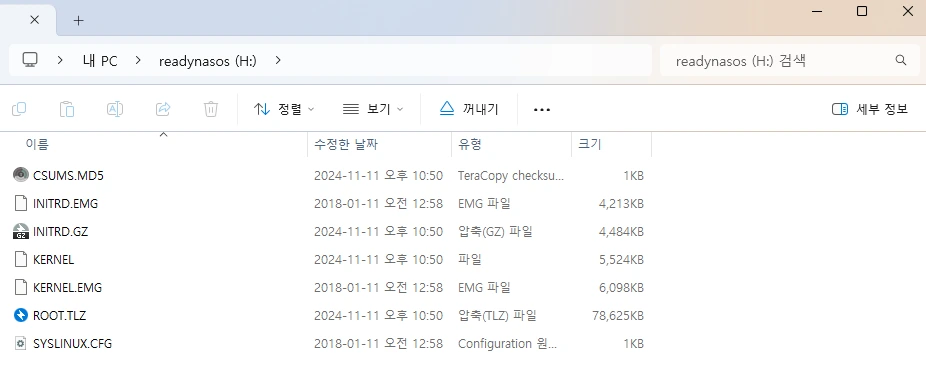Minimize the Explorer window
926x369 pixels.
click(x=817, y=11)
